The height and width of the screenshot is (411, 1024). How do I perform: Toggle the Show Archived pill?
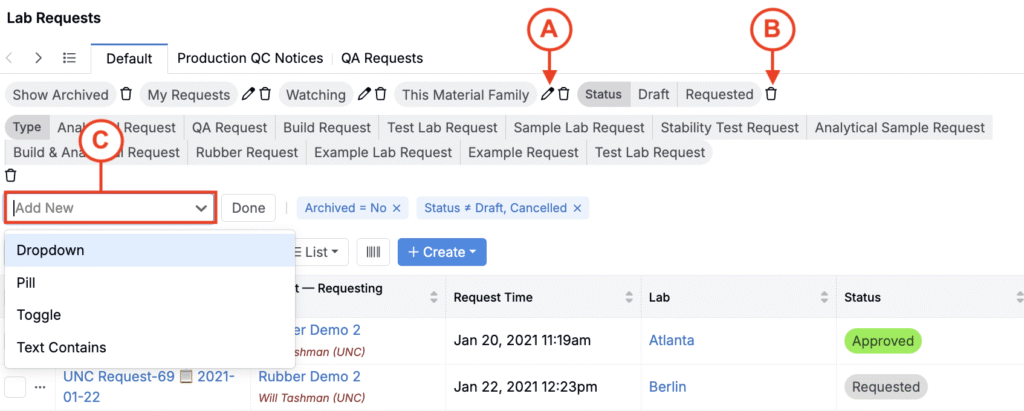[x=60, y=95]
